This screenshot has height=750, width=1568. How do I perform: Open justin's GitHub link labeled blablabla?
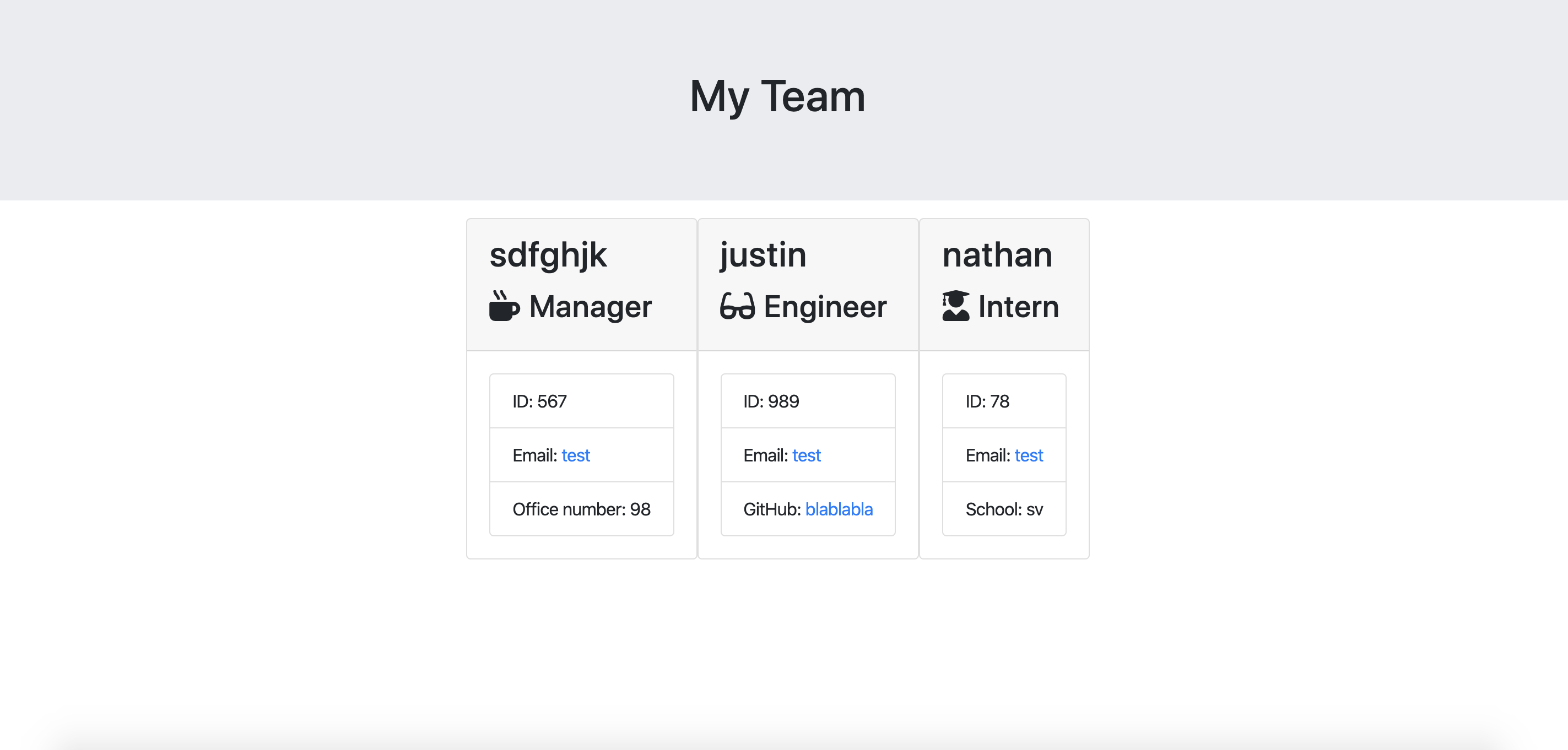coord(840,510)
